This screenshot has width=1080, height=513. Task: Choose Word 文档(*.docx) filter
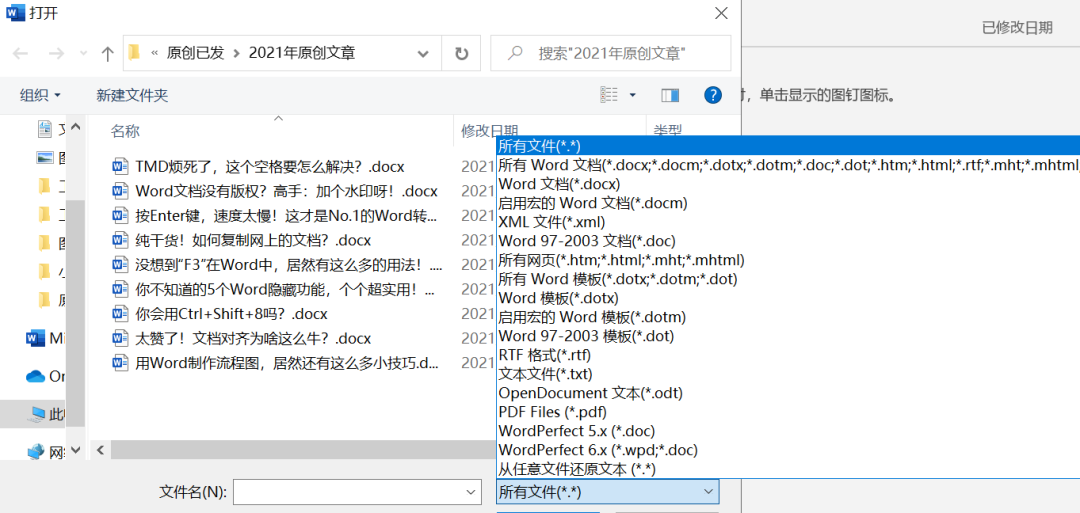click(788, 184)
